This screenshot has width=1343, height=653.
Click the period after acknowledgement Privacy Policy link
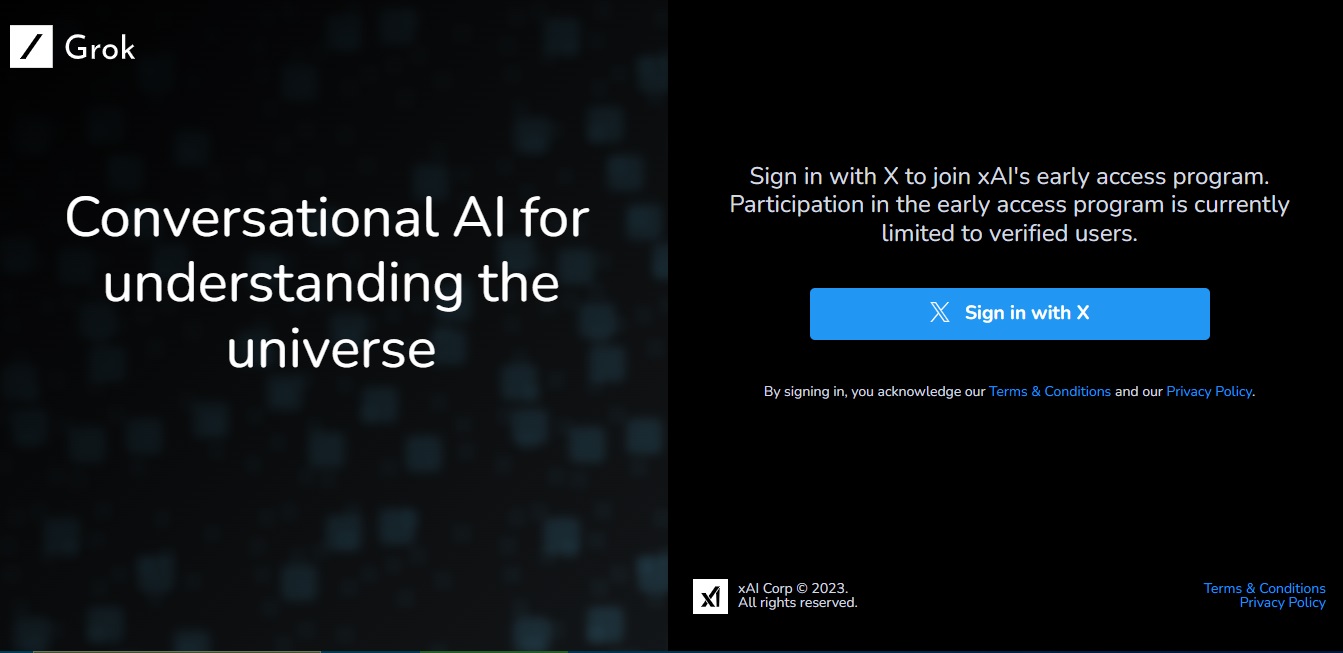tap(1254, 393)
